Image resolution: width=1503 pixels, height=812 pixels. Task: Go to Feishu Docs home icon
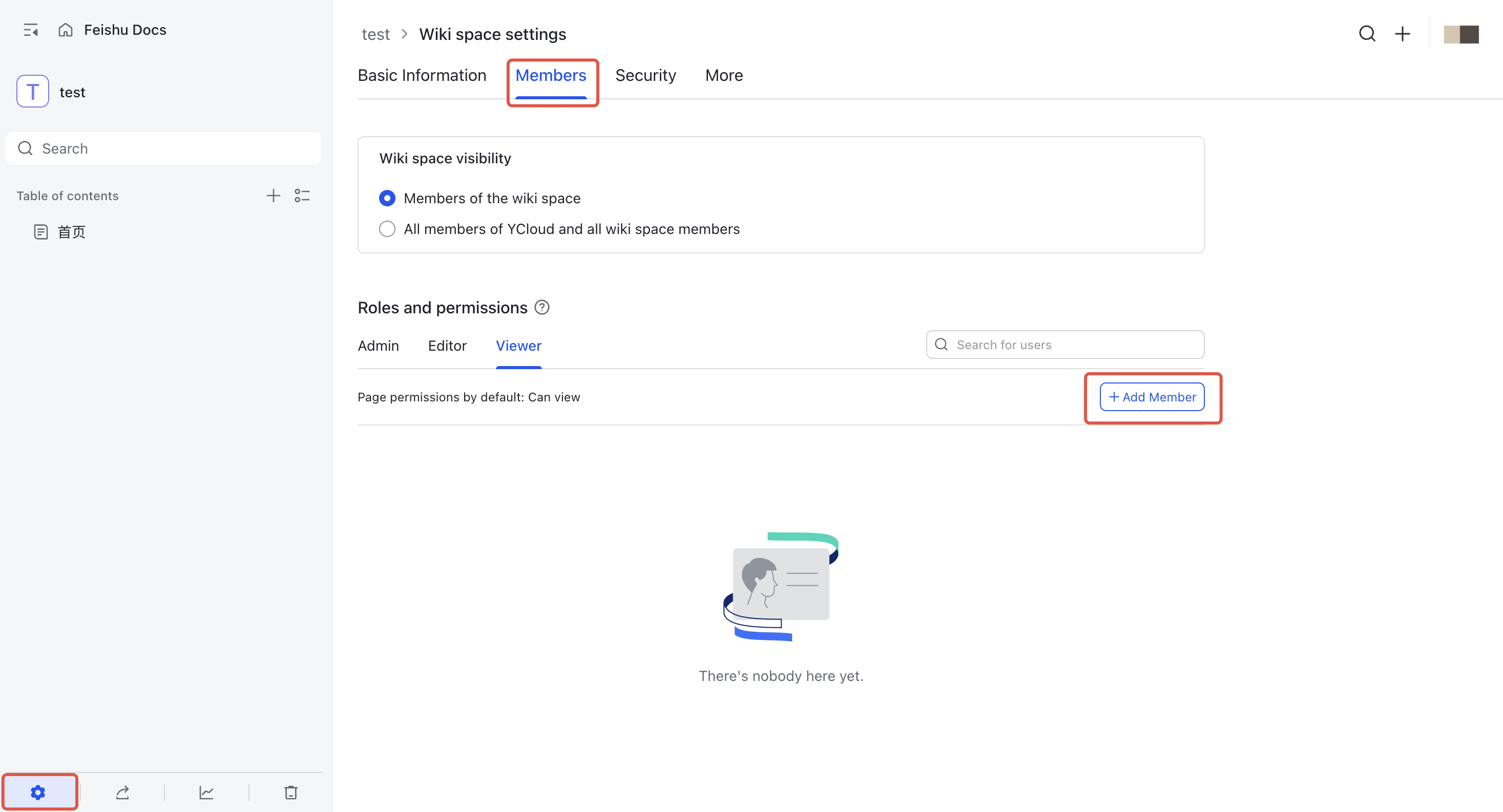tap(66, 30)
